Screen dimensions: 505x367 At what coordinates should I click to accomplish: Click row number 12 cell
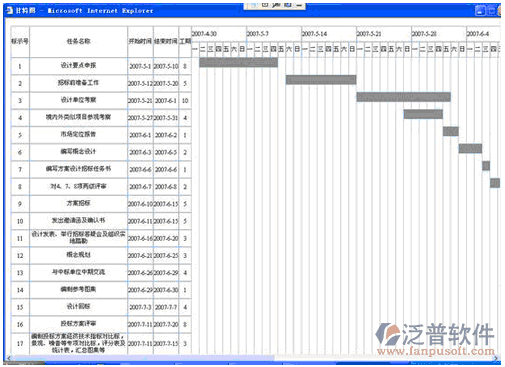pos(20,256)
